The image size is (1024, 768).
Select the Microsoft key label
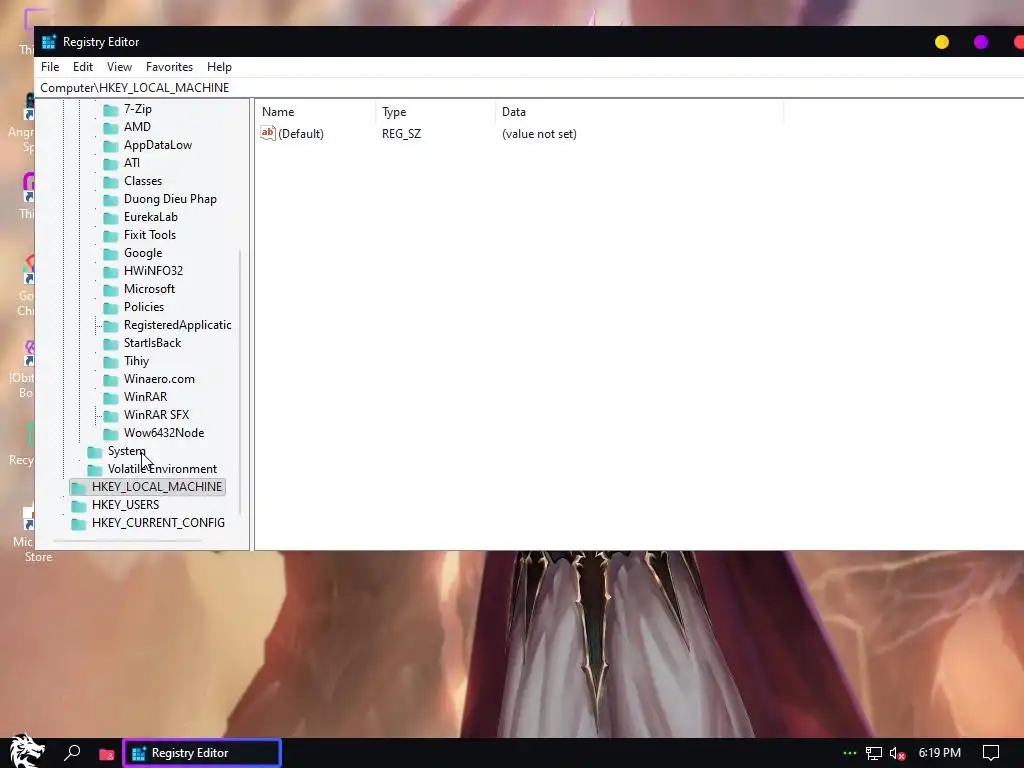tap(150, 289)
